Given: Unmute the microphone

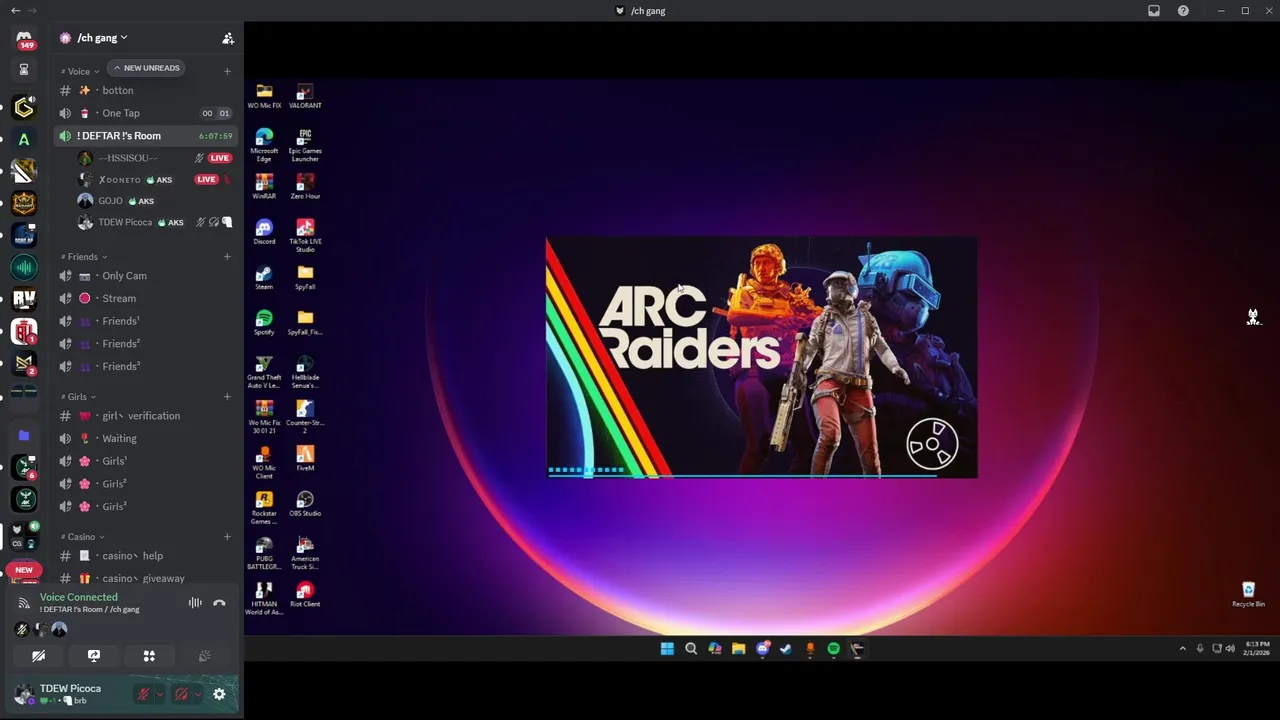Looking at the screenshot, I should pyautogui.click(x=144, y=694).
